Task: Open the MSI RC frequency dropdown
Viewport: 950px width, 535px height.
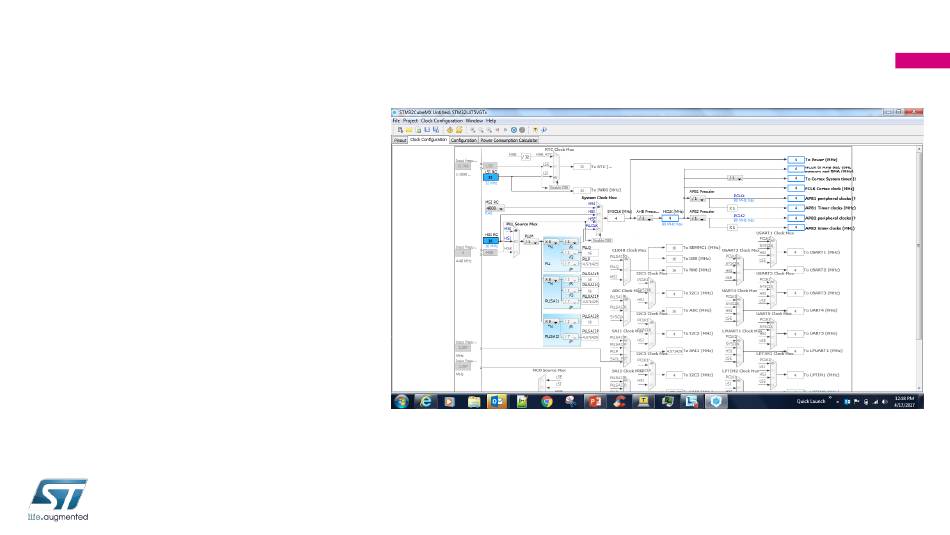Action: pos(494,208)
